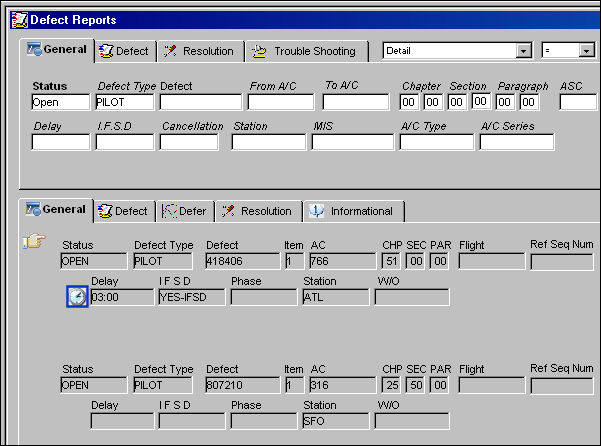Click the Defect Type filter field showing PILOT
This screenshot has width=601, height=446.
(125, 102)
